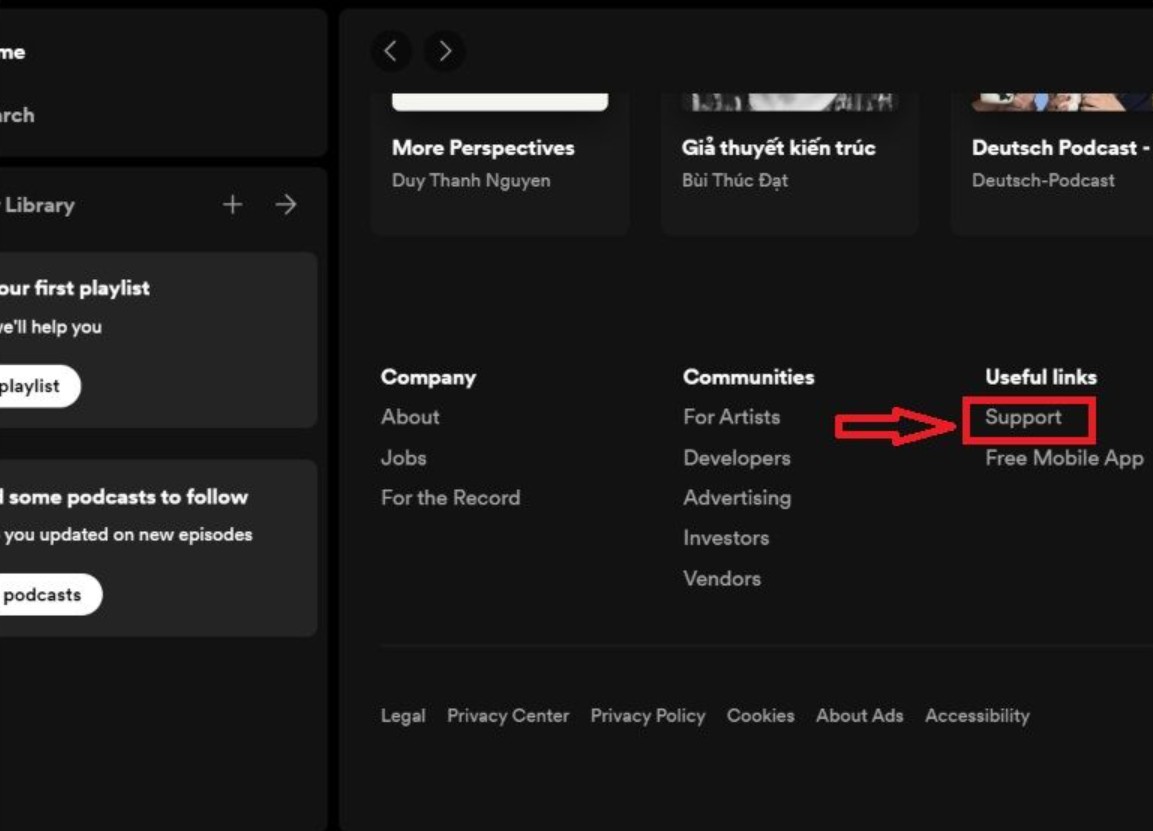Open the Accessibility footer link

pos(977,716)
